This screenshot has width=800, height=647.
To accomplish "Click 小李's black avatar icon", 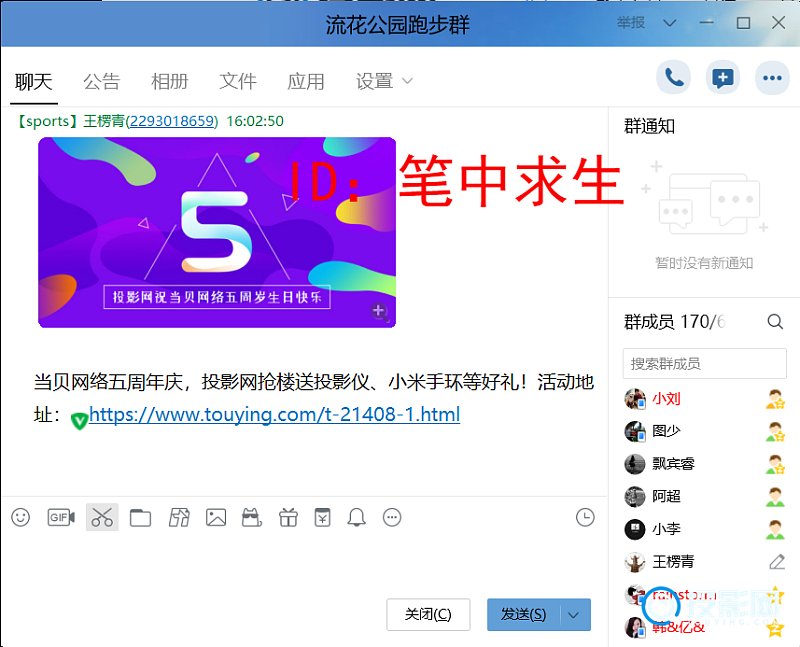I will tap(635, 529).
